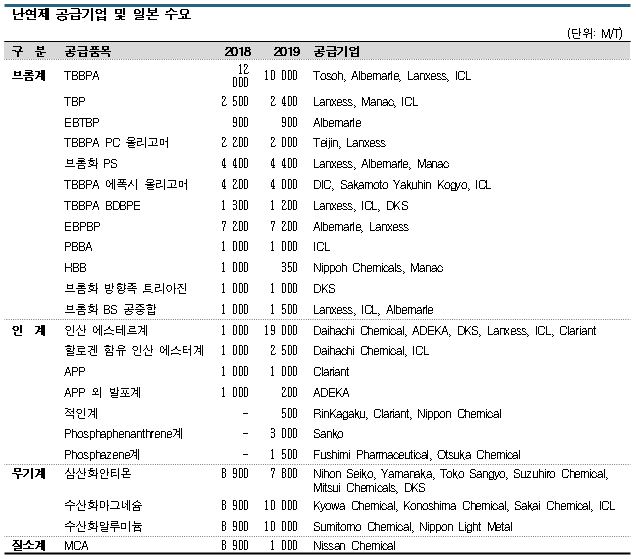This screenshot has width=636, height=559.
Task: Click the "삼산화안티몬" product name
Action: (97, 471)
